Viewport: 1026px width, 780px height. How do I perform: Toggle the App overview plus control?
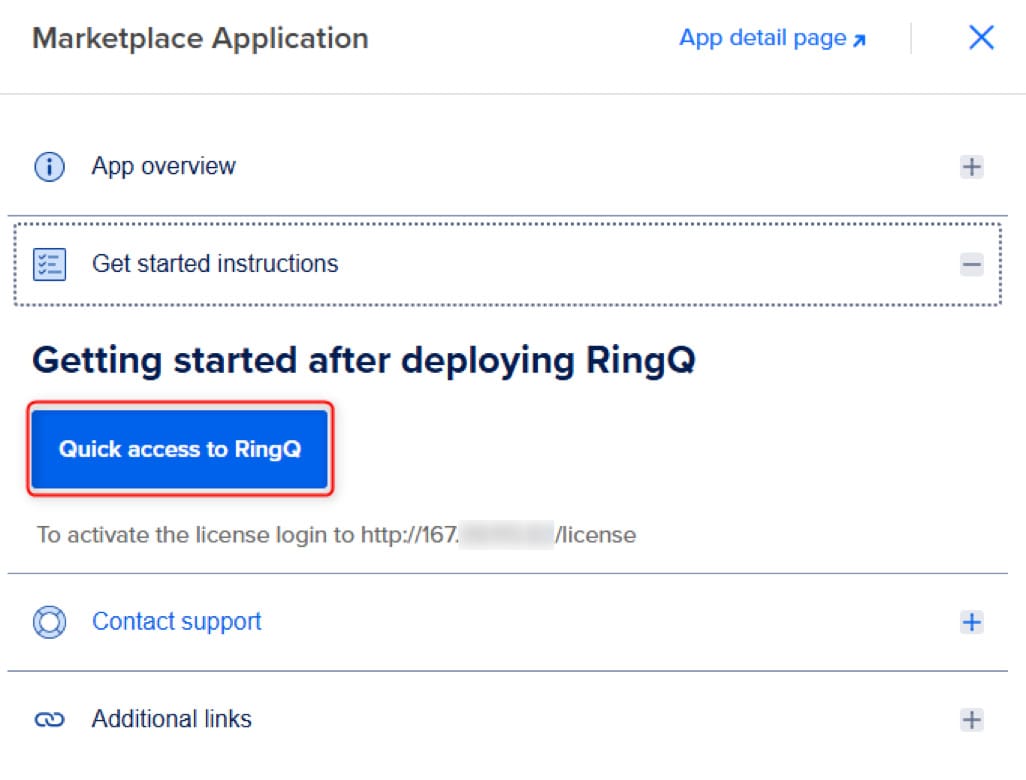point(971,166)
